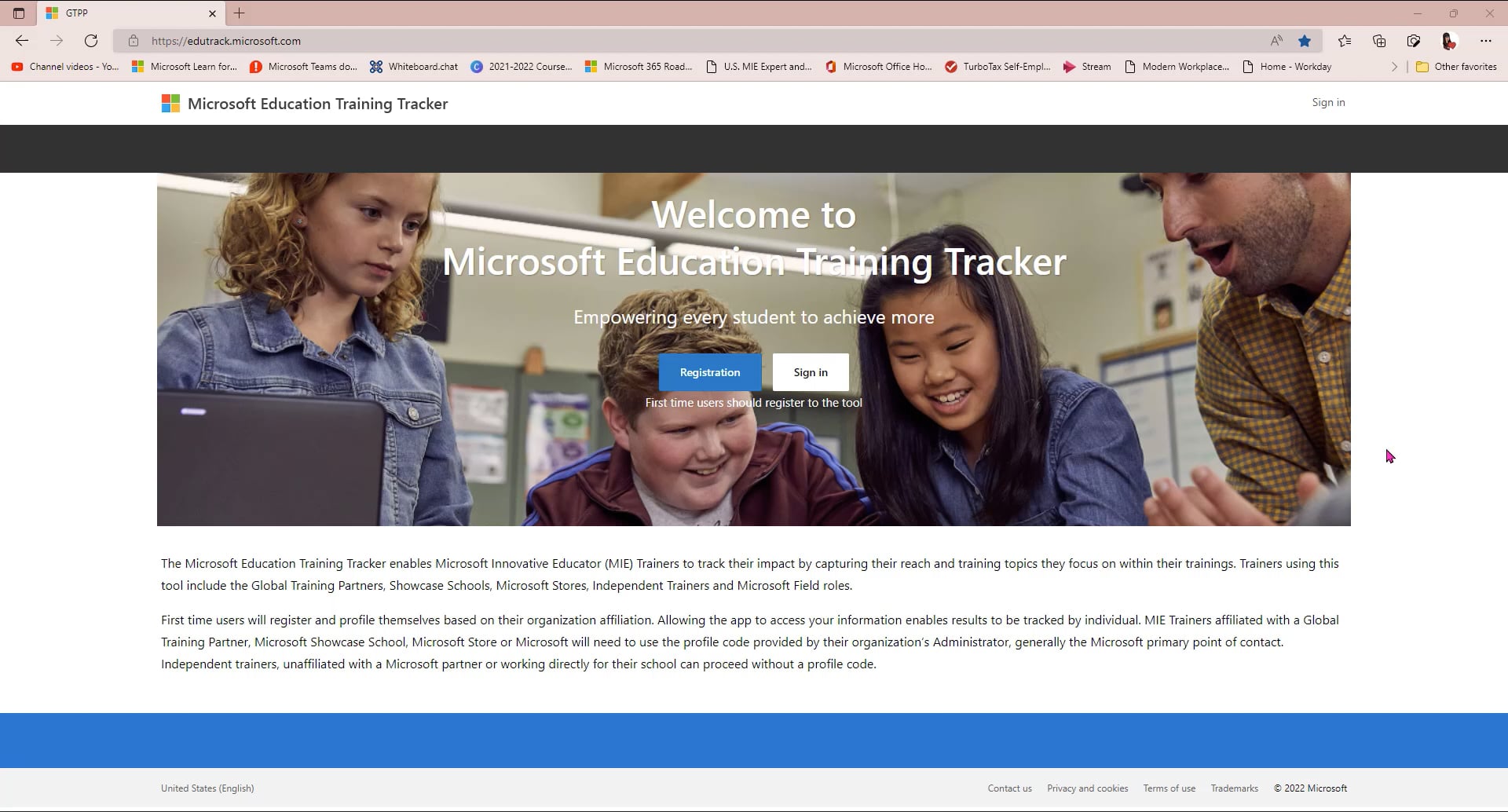This screenshot has width=1508, height=812.
Task: Open the browser profile avatar
Action: (1449, 40)
